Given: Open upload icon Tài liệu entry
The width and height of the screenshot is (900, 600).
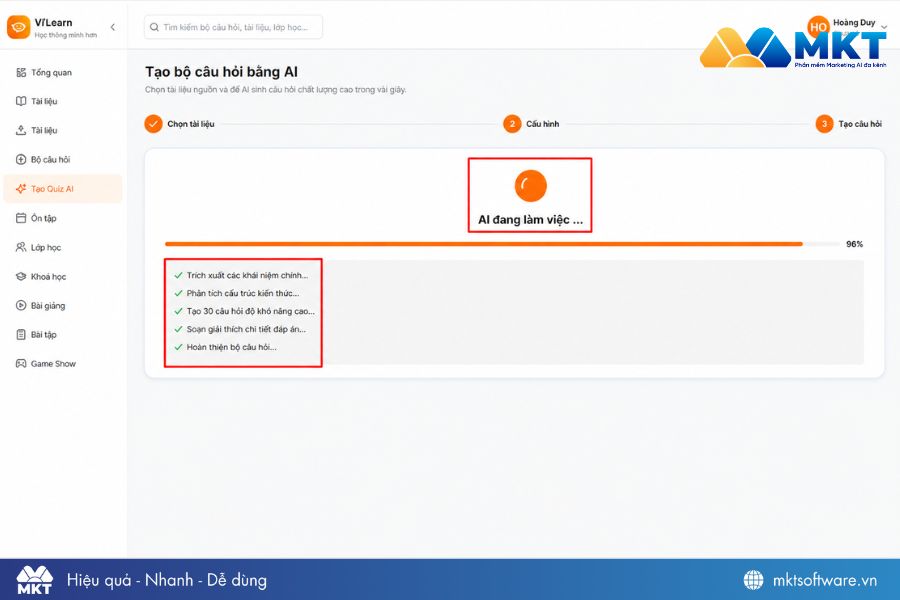Looking at the screenshot, I should click(x=21, y=130).
